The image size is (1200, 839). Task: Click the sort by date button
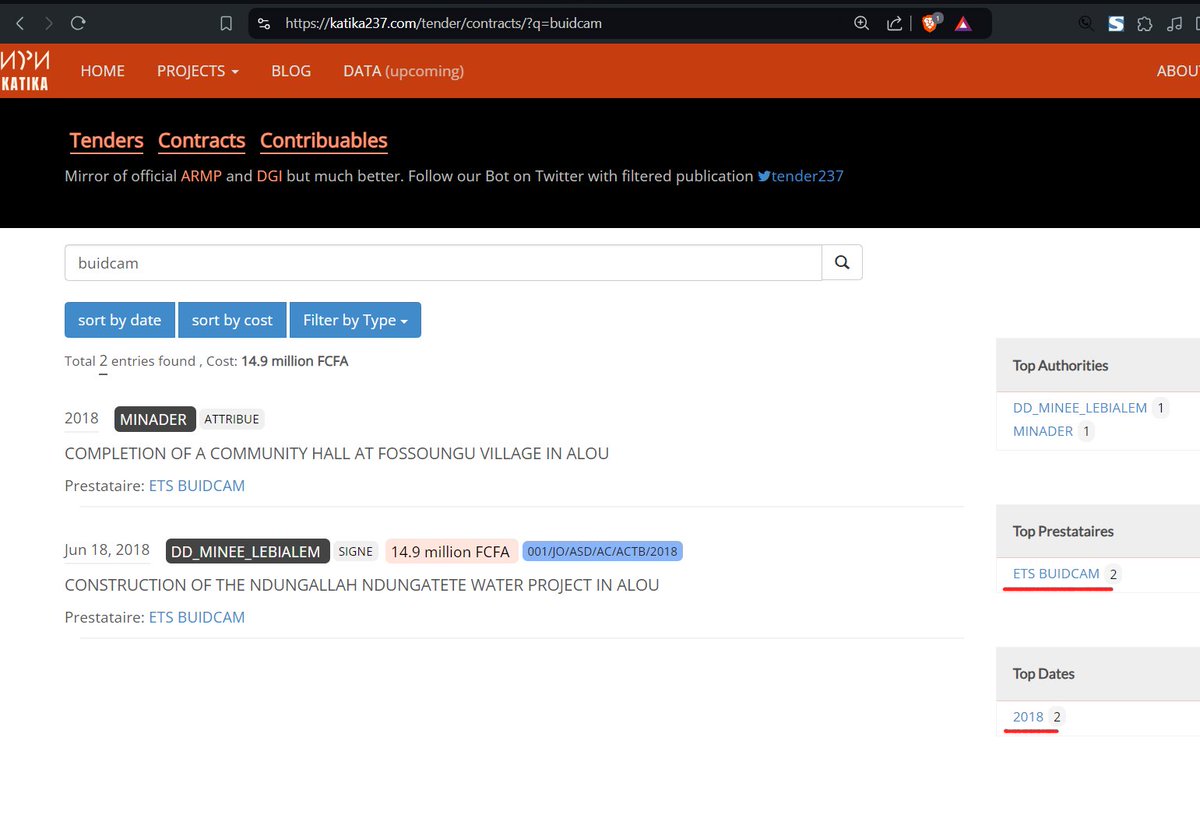coord(120,320)
